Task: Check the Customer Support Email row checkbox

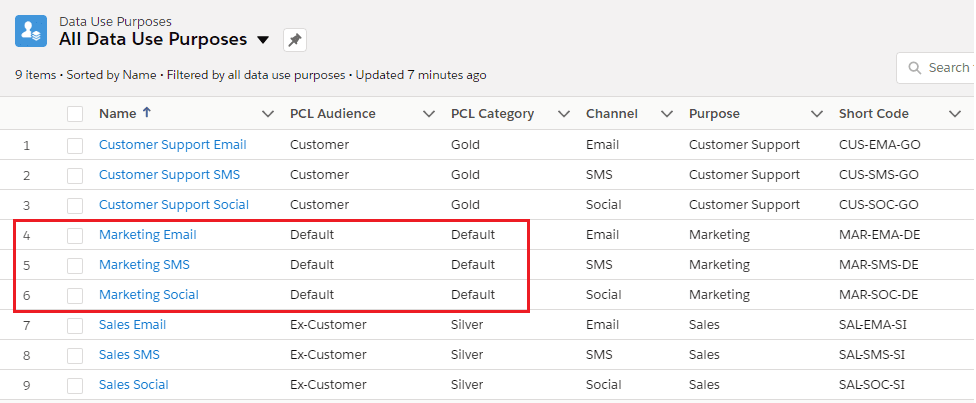Action: [x=75, y=145]
